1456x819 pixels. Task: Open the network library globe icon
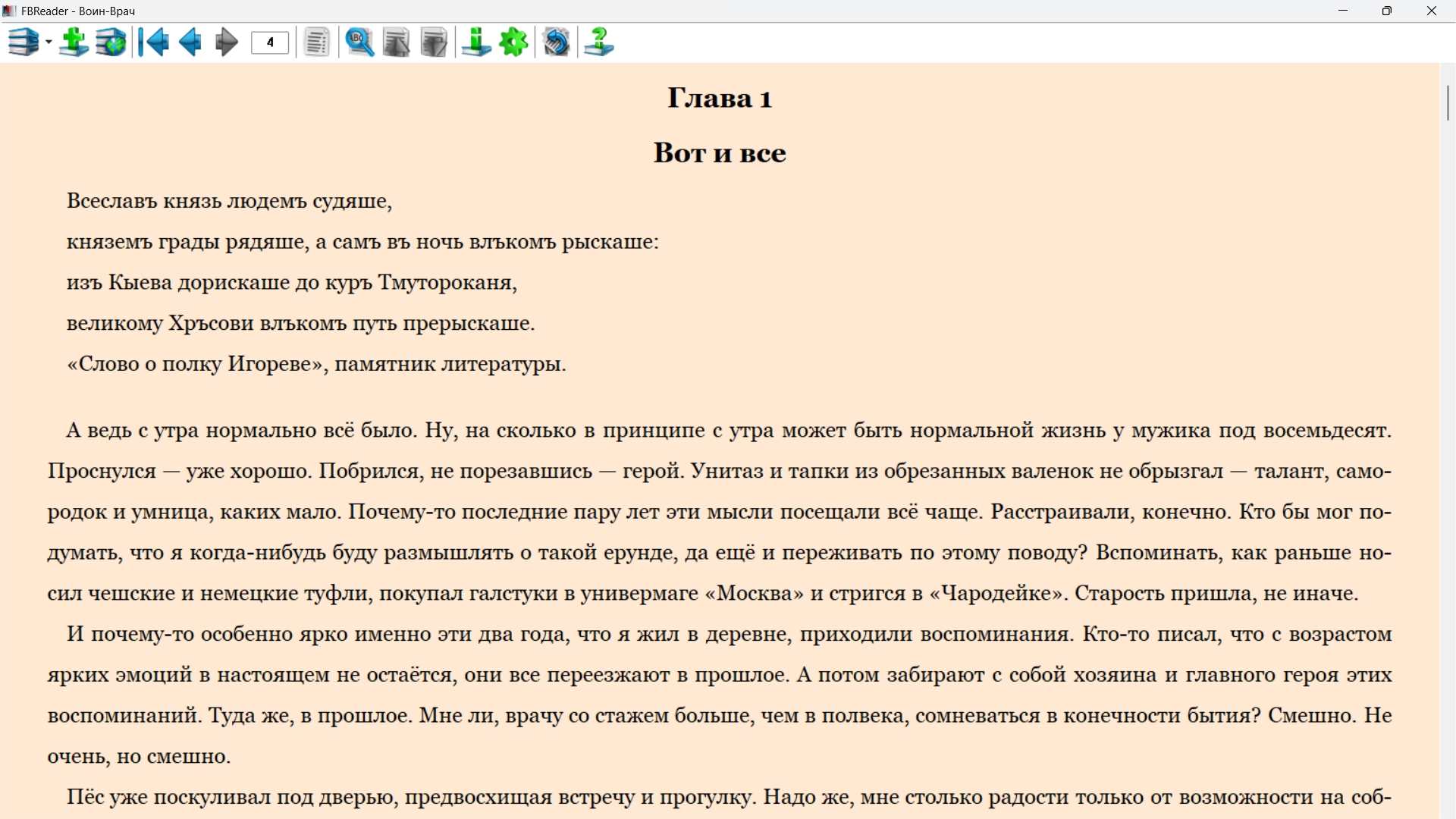(x=111, y=42)
